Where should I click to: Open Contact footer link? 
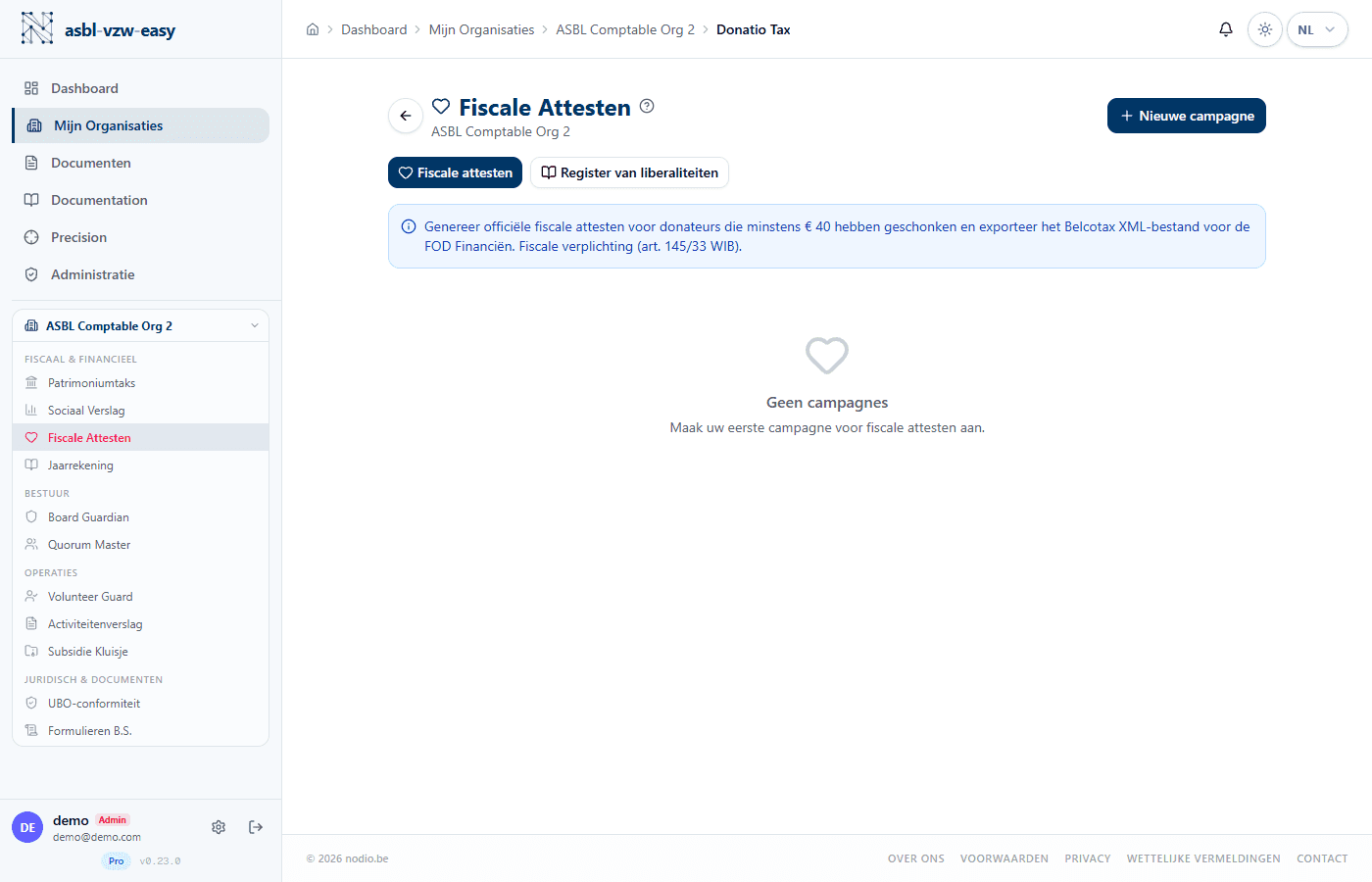pos(1322,858)
